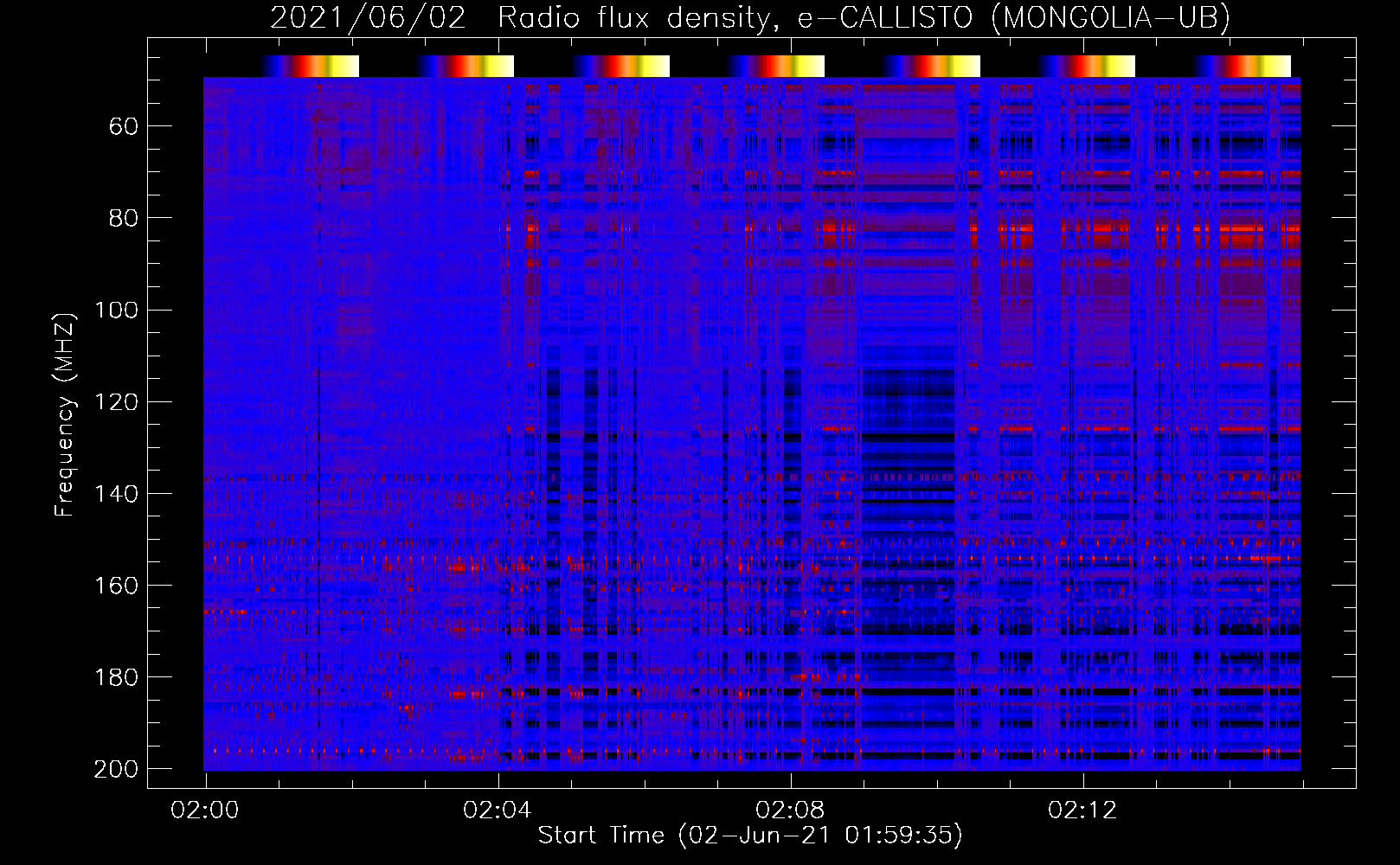Select the 02:12 time tick label

tap(1082, 811)
